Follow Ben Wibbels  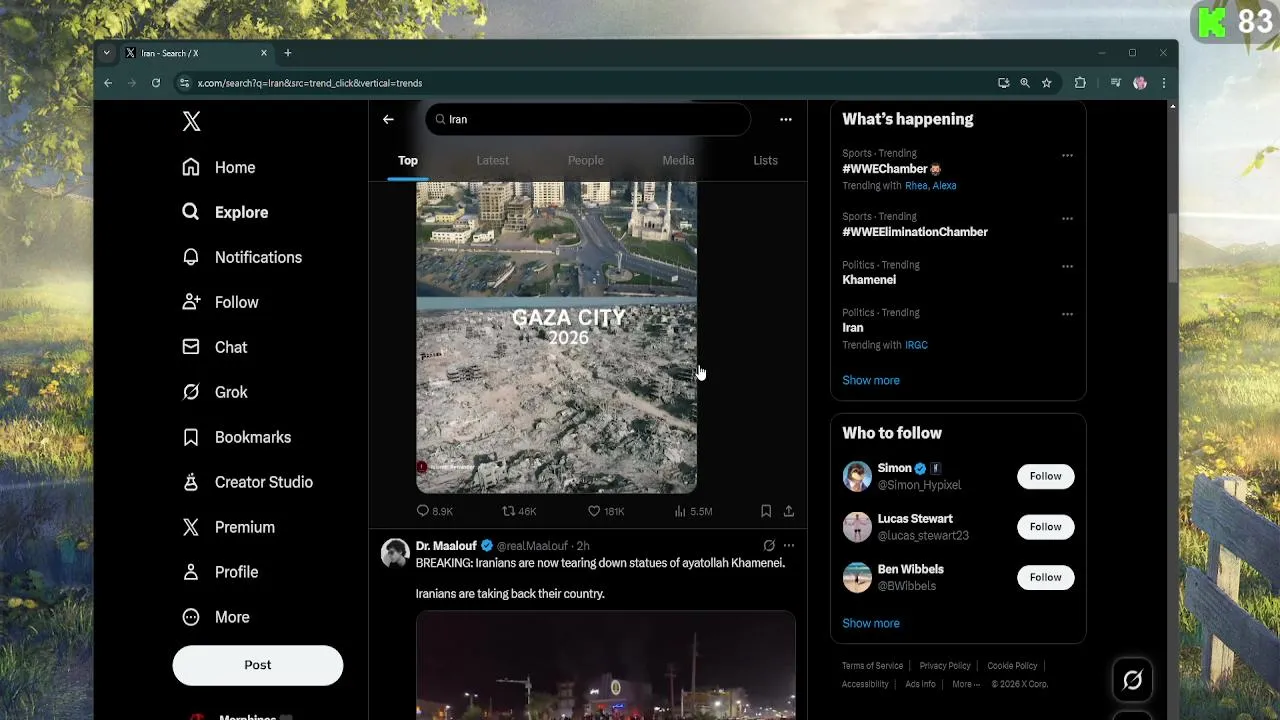(x=1046, y=577)
